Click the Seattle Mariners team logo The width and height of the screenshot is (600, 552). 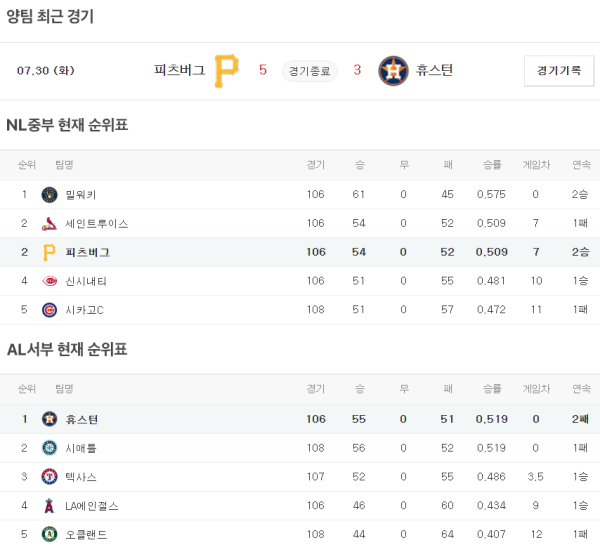click(50, 448)
